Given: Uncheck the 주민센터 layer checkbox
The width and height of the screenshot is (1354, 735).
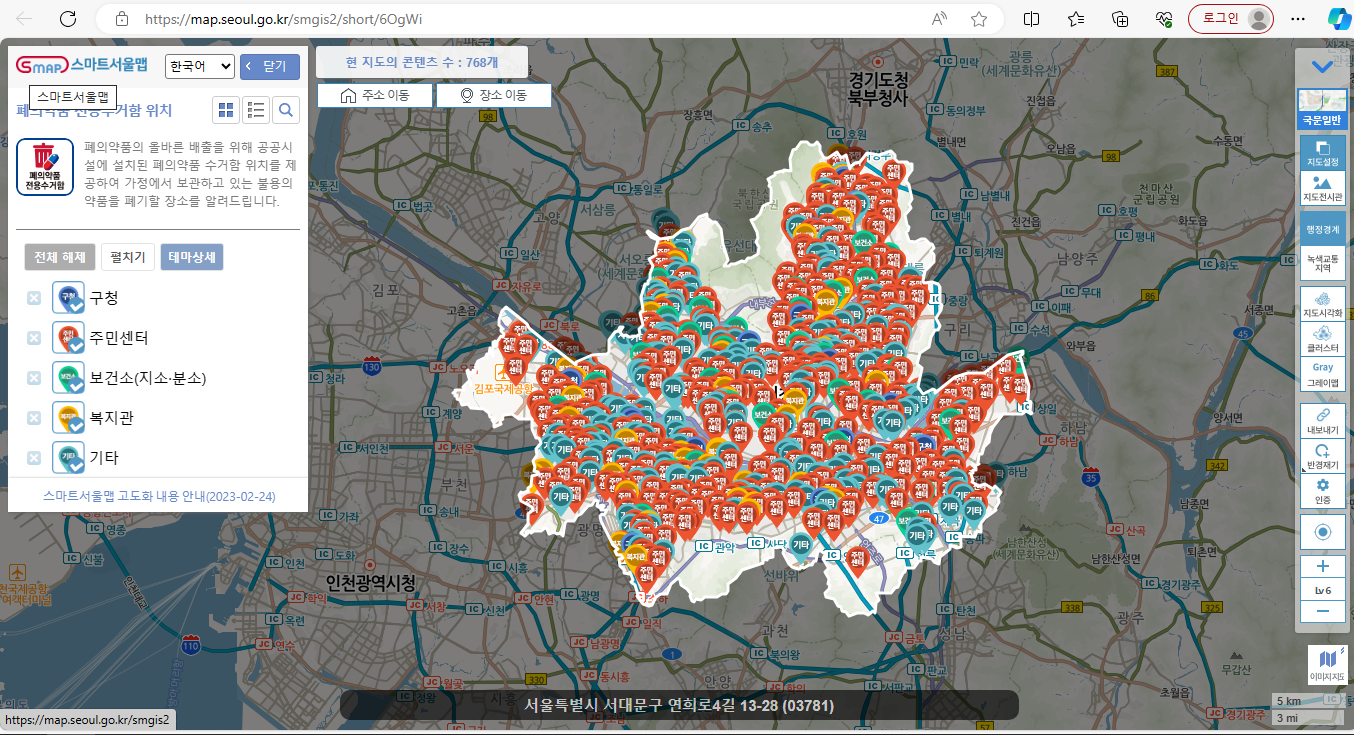Looking at the screenshot, I should pos(34,338).
